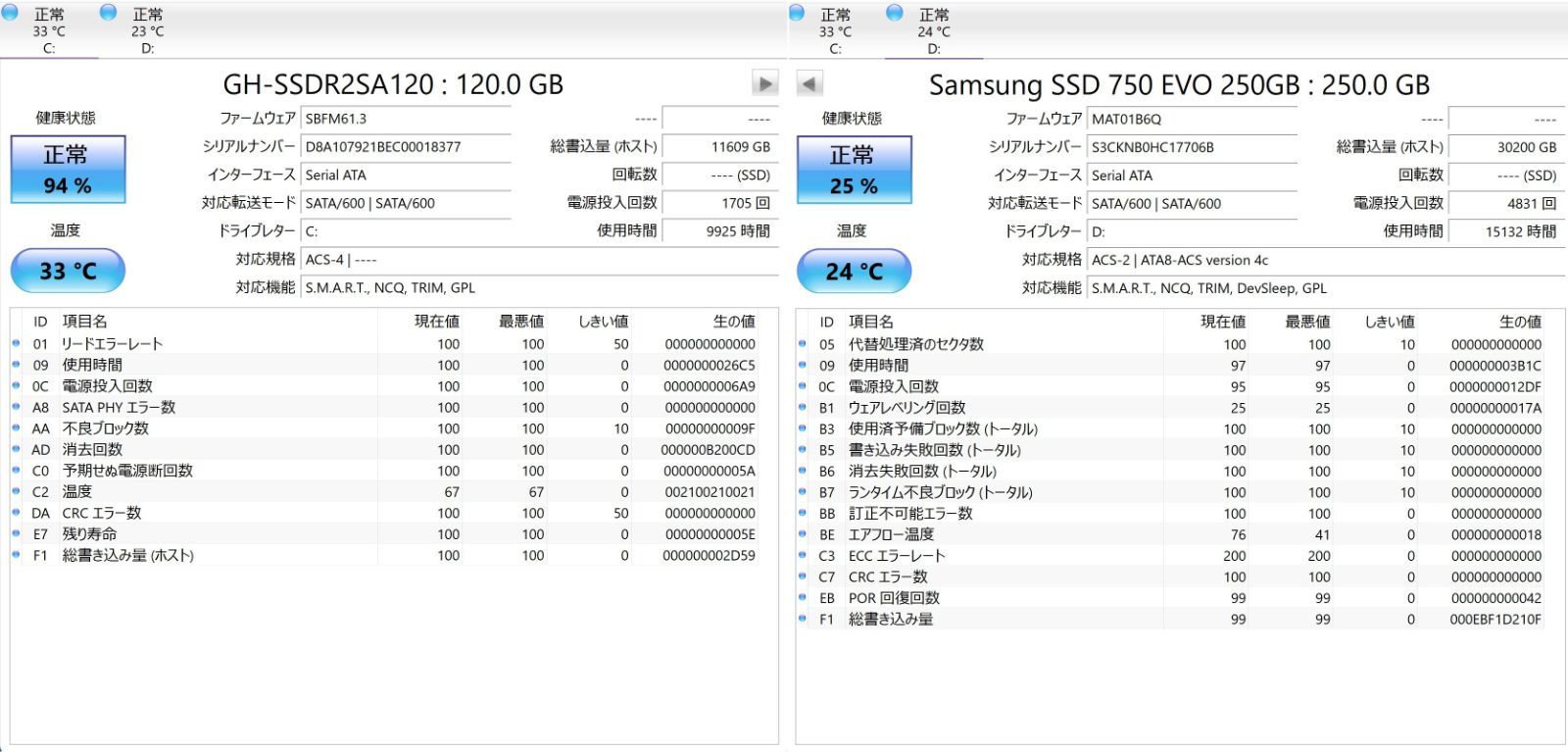Click the serial number field S3CKNB0HC17706B

pyautogui.click(x=1192, y=147)
